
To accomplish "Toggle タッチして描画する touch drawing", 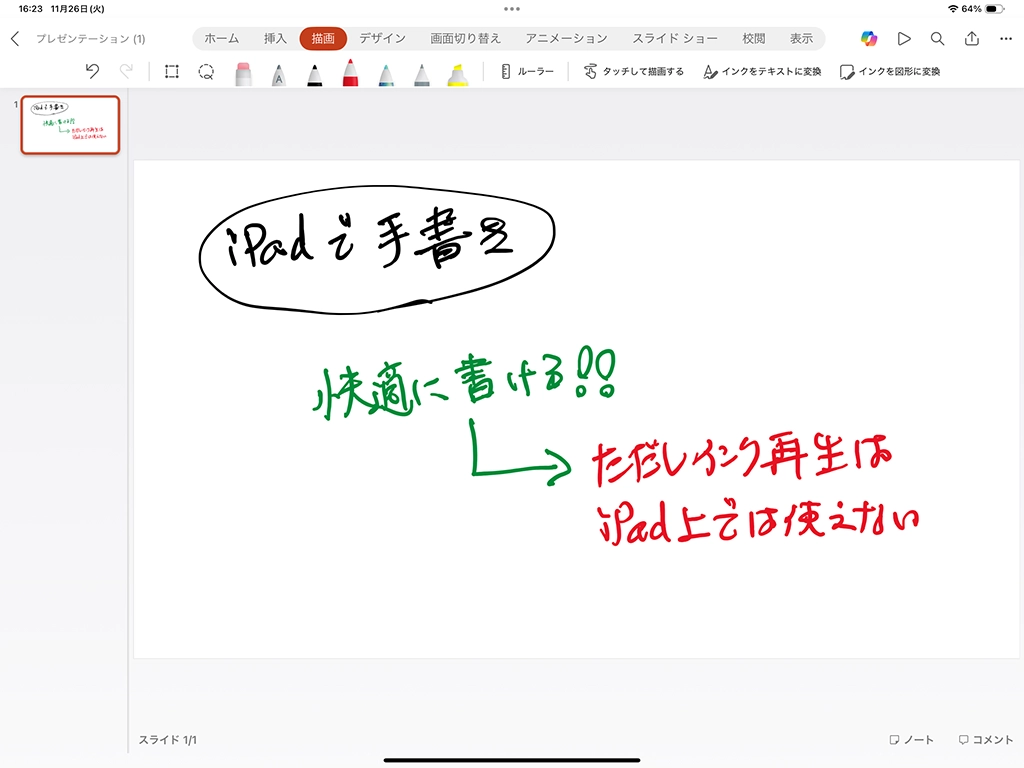I will click(633, 71).
